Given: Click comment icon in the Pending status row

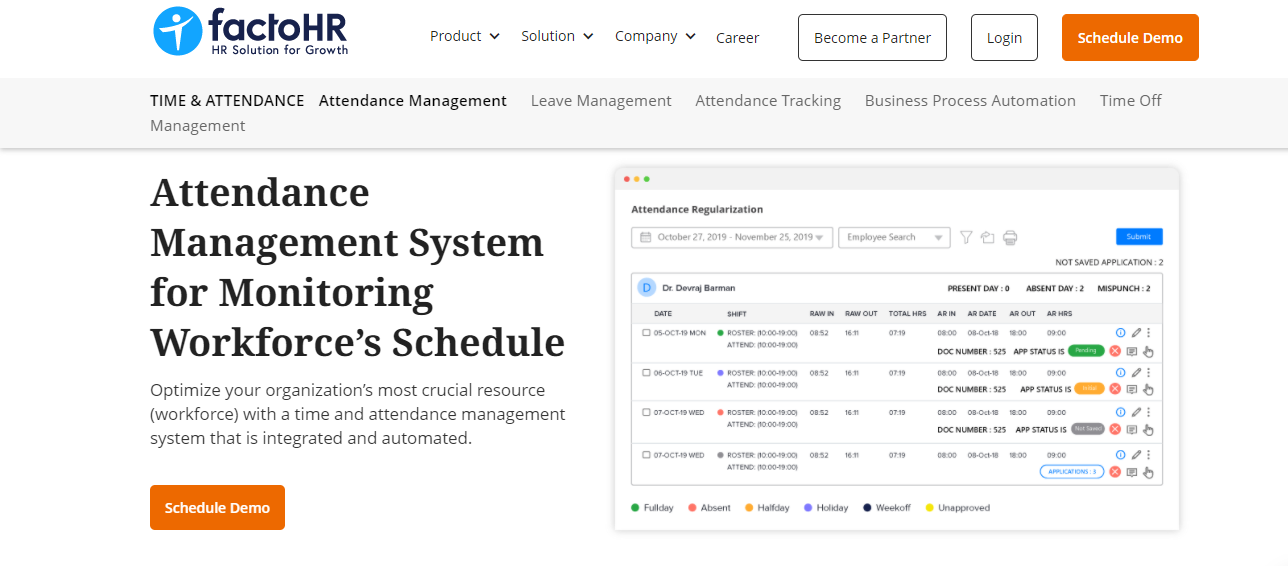Looking at the screenshot, I should point(1132,351).
